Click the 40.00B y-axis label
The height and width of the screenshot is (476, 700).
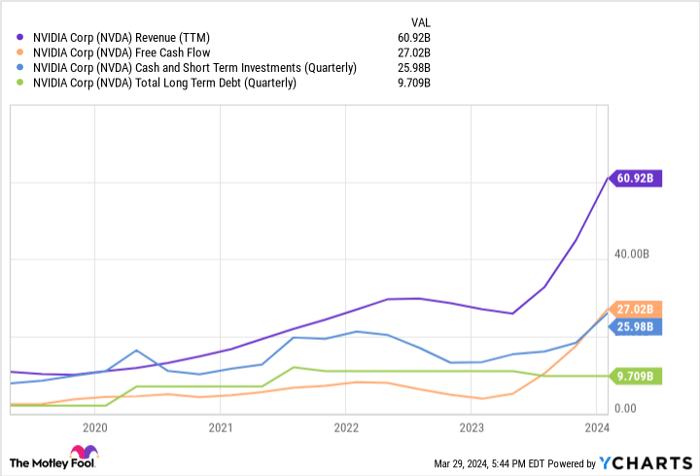pos(632,254)
